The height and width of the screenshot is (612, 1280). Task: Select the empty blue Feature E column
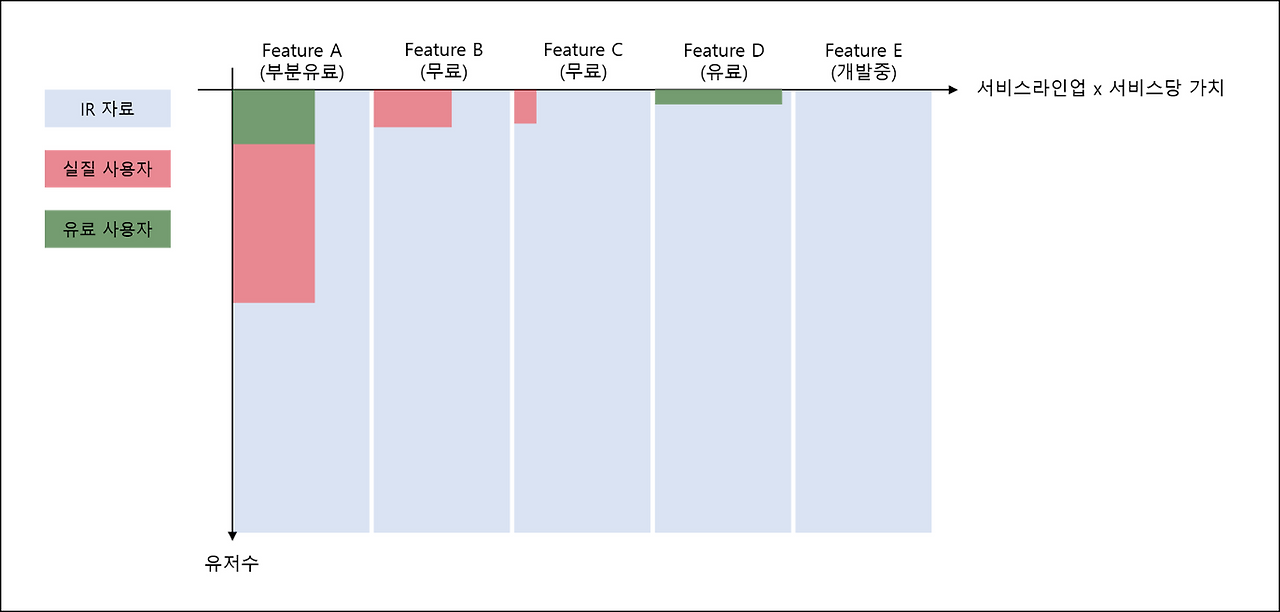[x=863, y=312]
